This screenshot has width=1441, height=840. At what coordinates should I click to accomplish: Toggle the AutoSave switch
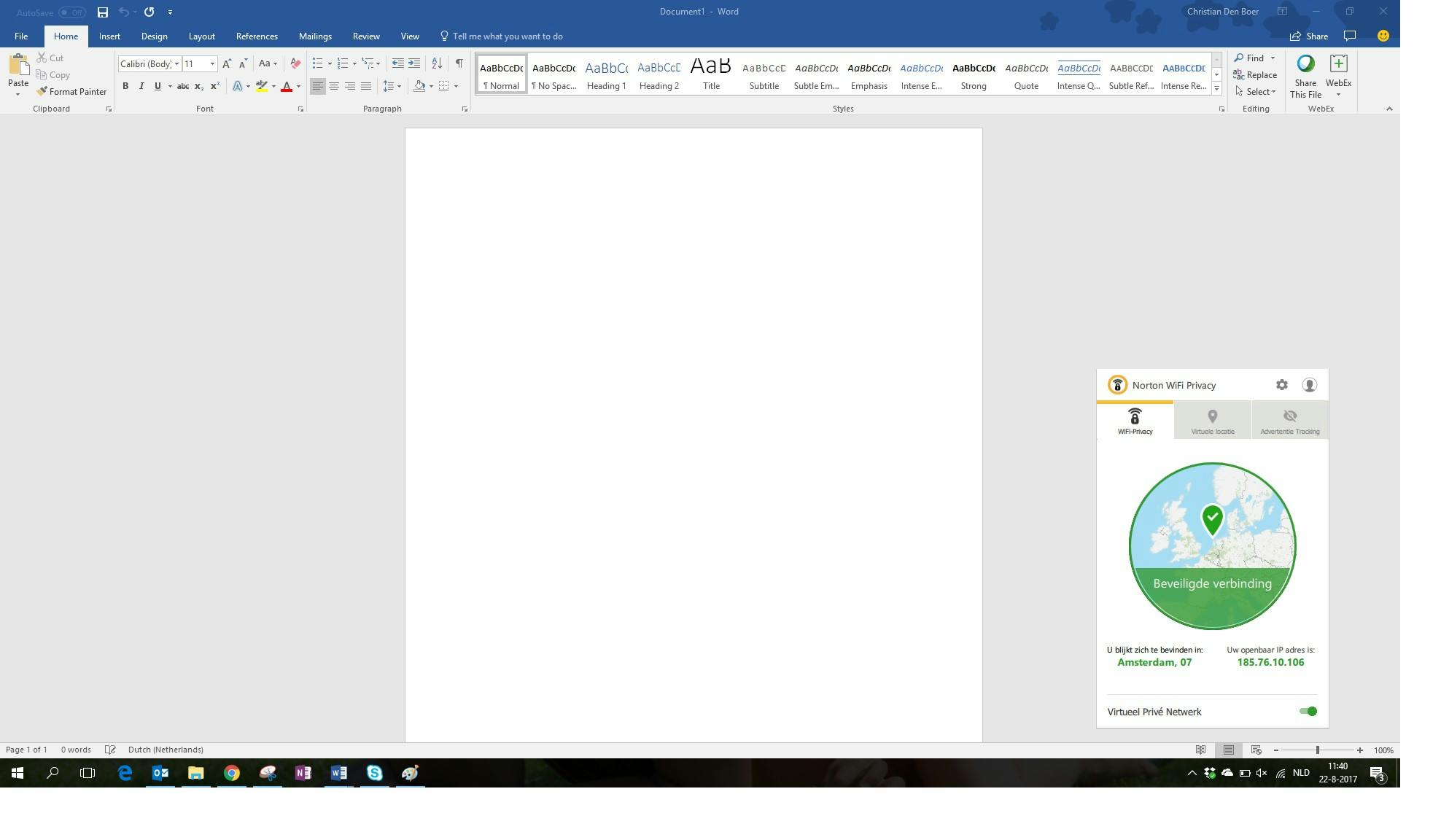click(x=71, y=12)
